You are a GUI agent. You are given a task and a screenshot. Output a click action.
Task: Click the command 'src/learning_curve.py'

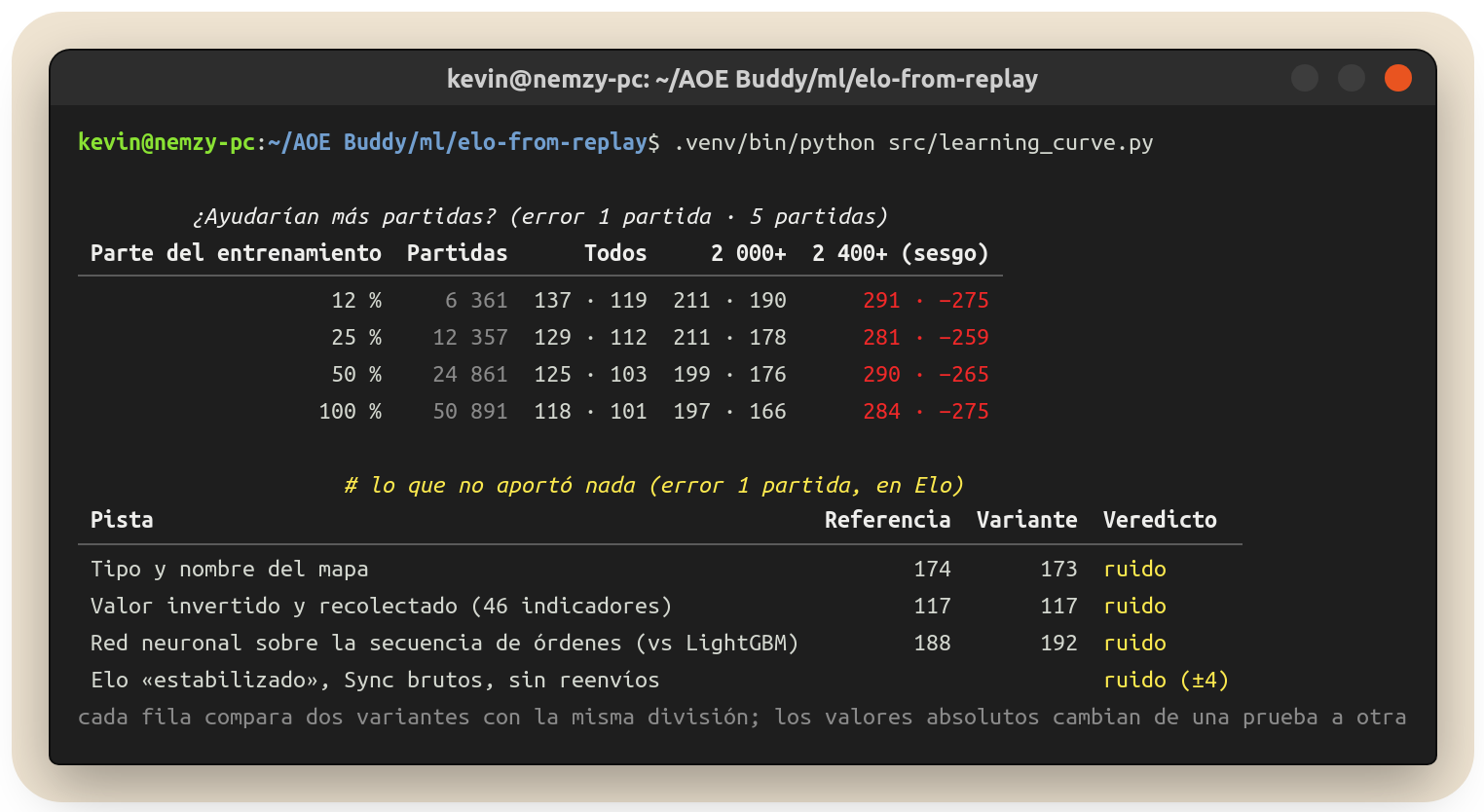pos(1020,143)
